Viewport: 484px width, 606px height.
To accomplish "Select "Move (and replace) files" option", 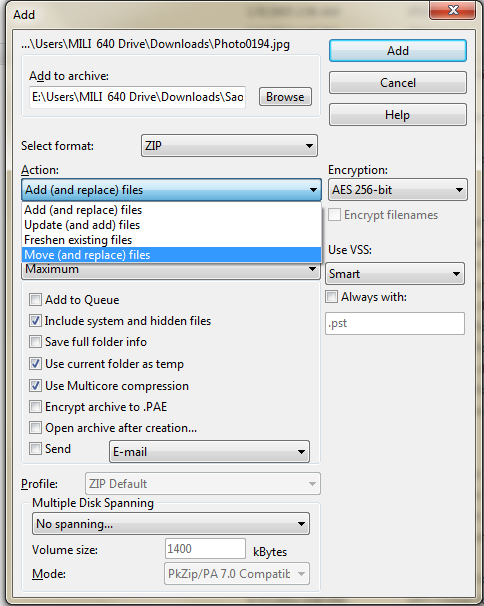I will point(171,255).
